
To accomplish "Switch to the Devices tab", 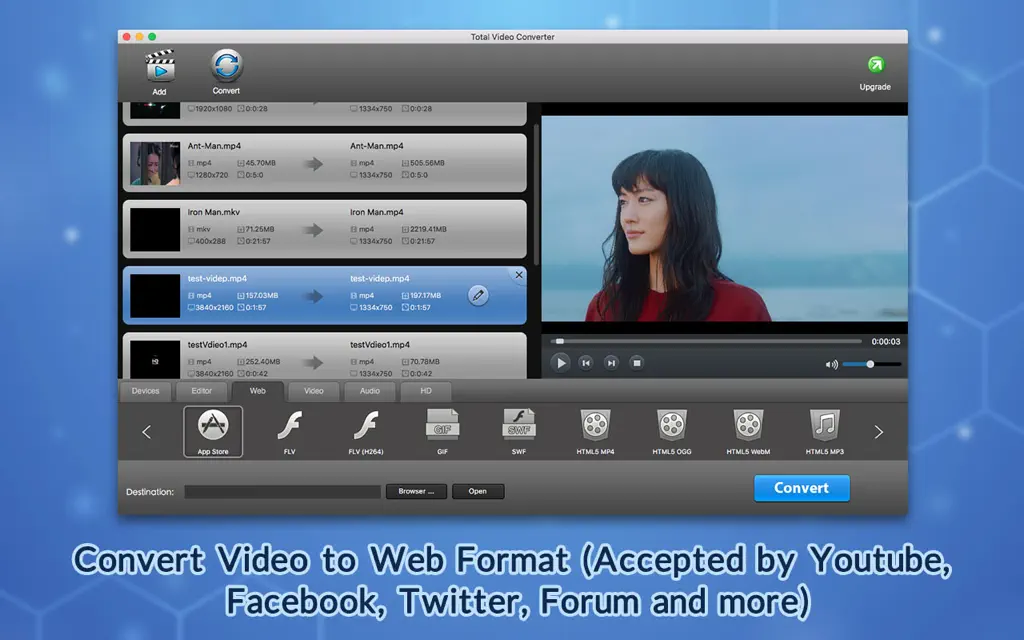I will click(145, 391).
